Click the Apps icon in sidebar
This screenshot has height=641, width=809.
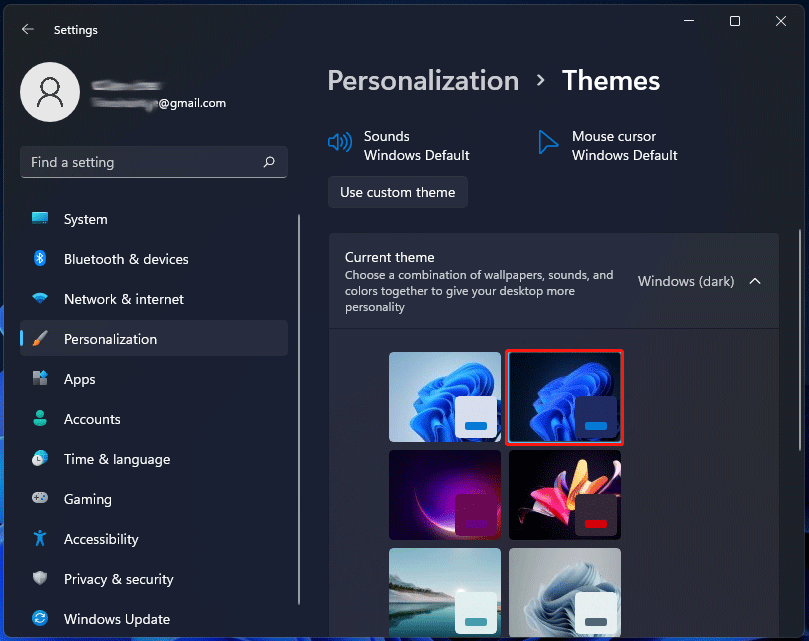(x=40, y=378)
